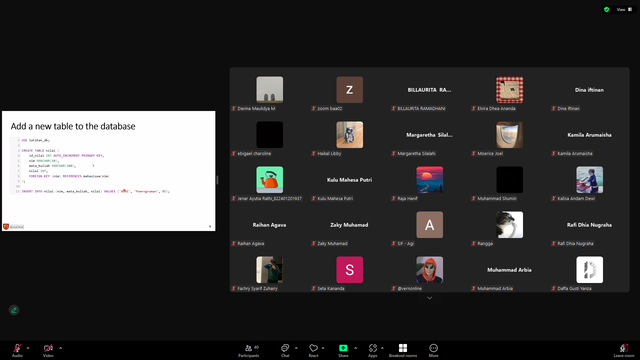Image resolution: width=640 pixels, height=360 pixels.
Task: Select @vernonline alien hoodie avatar
Action: 429,270
